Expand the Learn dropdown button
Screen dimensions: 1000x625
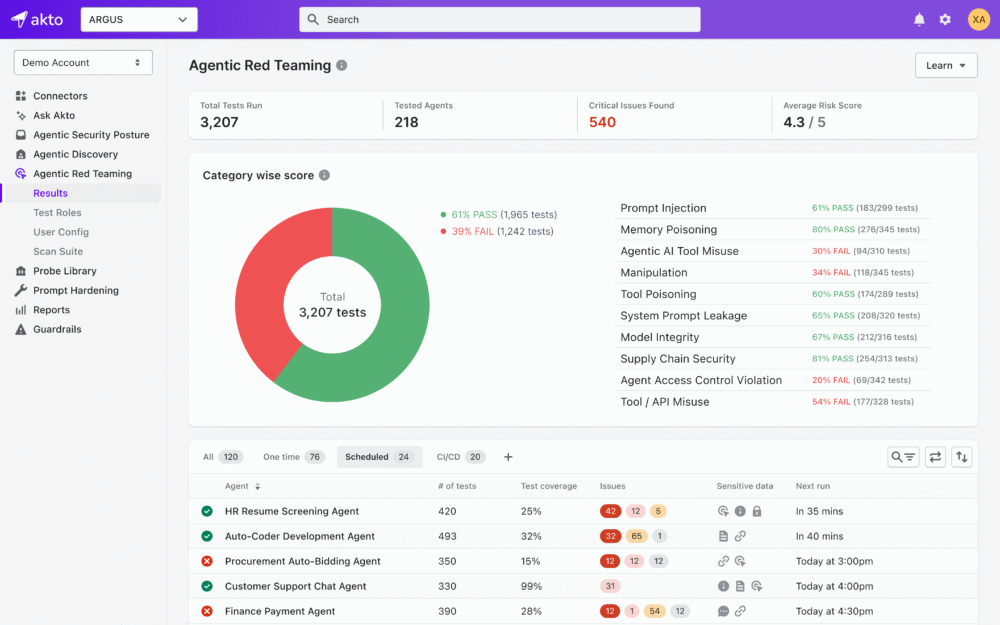coord(946,65)
